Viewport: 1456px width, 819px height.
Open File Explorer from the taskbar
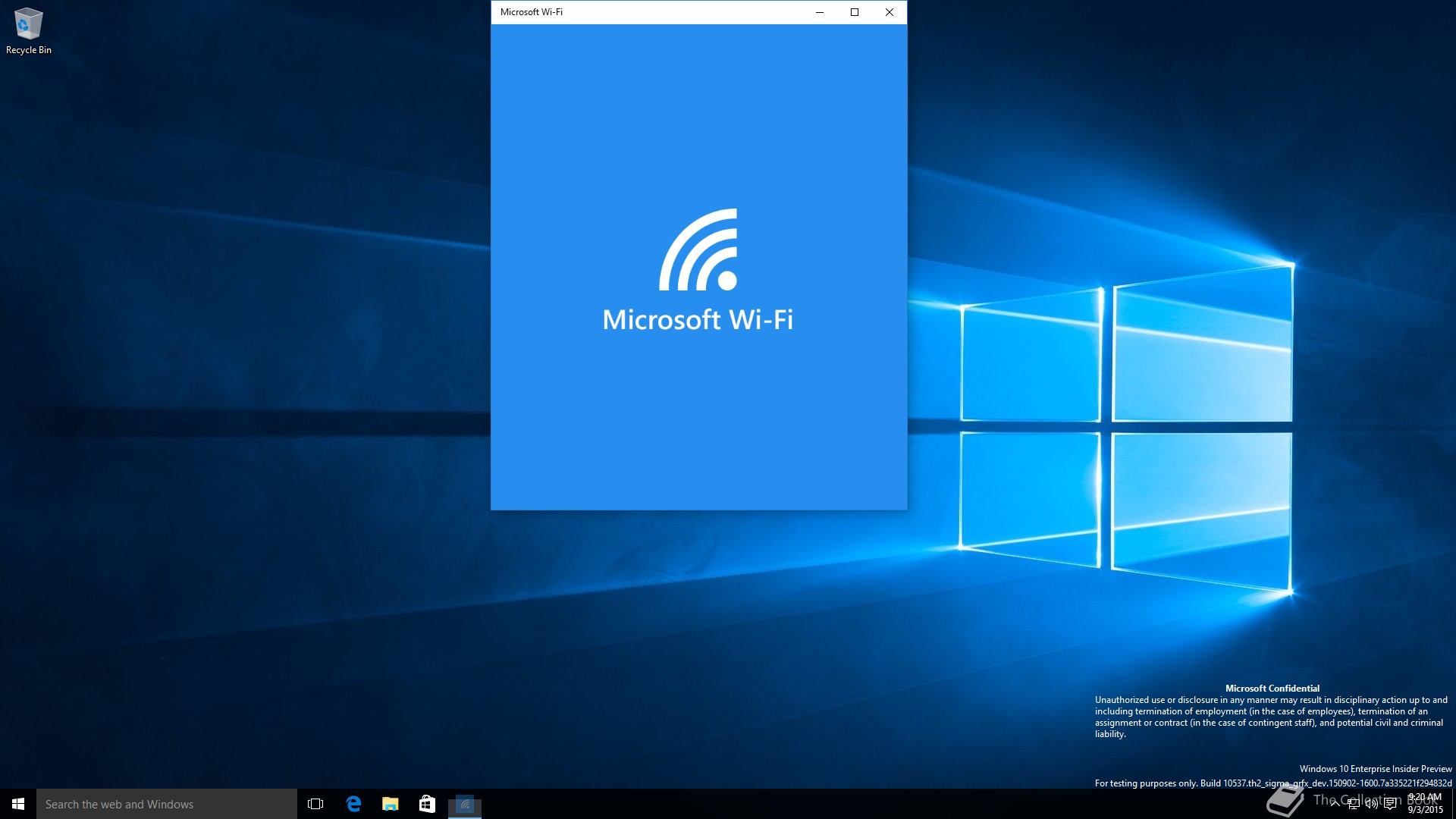pos(391,804)
